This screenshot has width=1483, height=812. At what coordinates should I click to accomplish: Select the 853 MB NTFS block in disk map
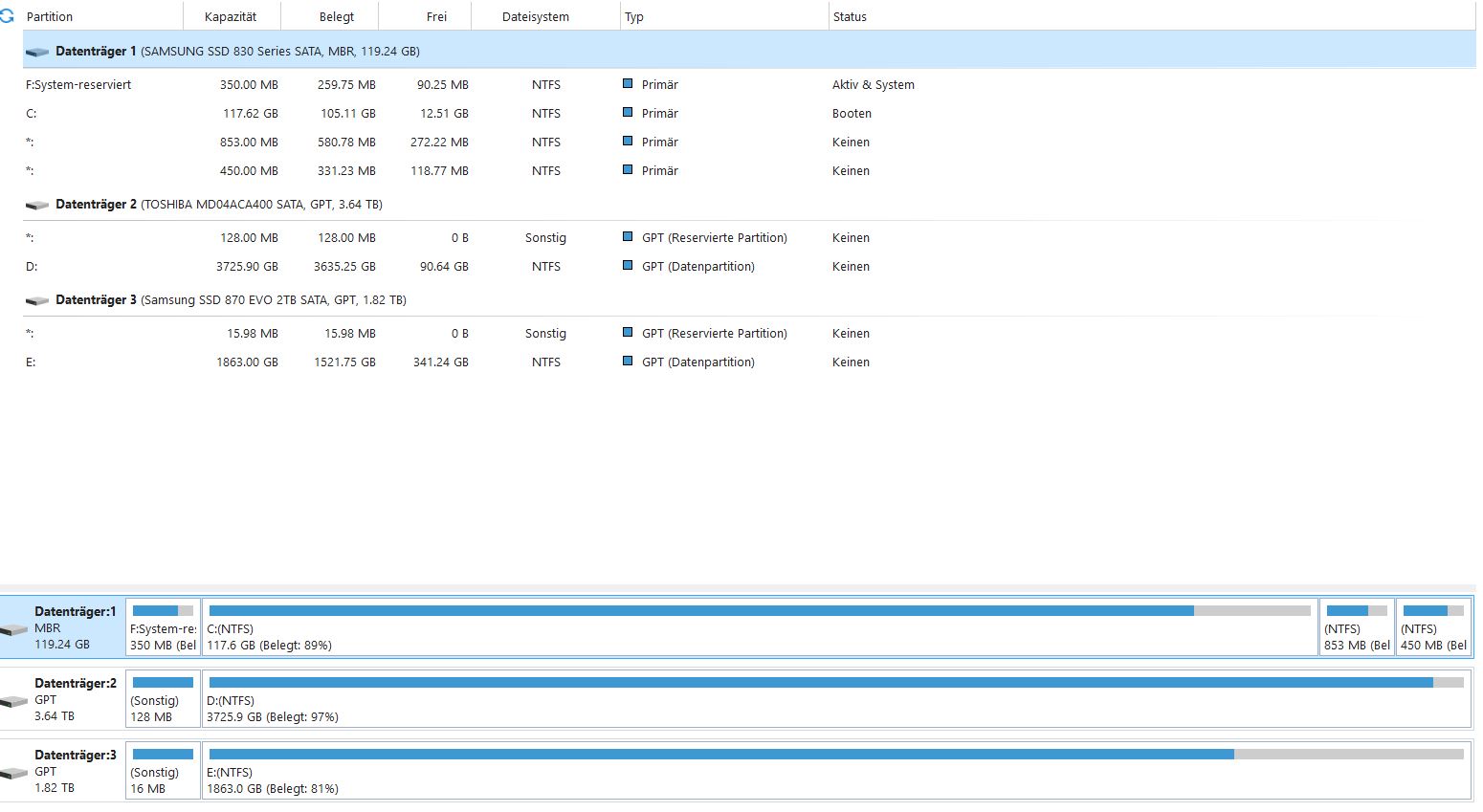click(x=1357, y=627)
